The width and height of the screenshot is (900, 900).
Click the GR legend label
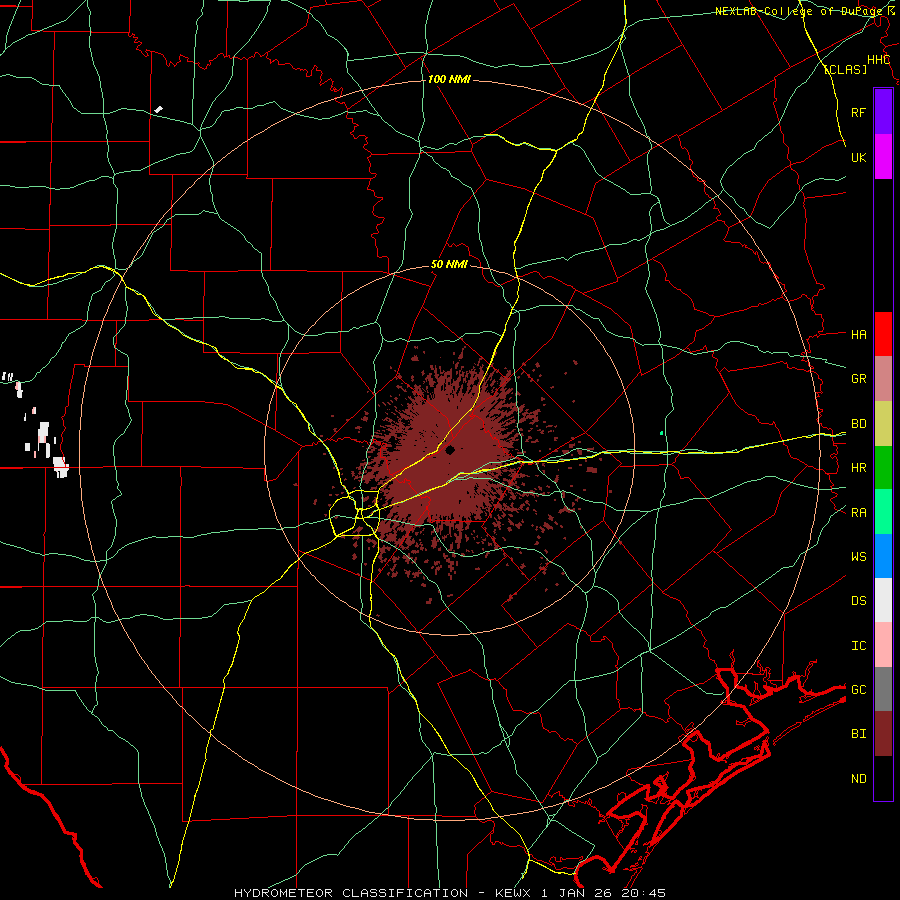[858, 379]
